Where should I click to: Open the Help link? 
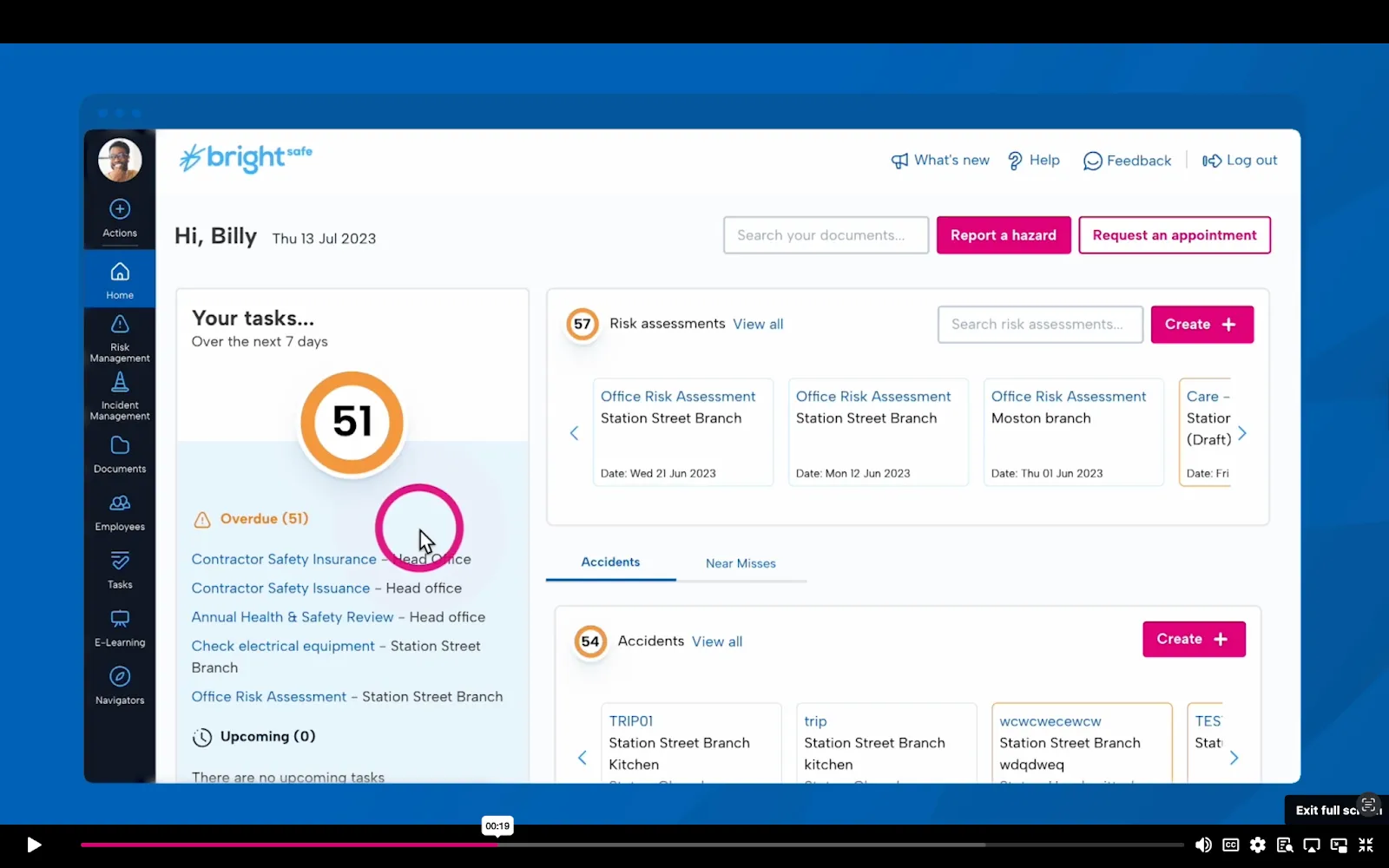coord(1033,161)
